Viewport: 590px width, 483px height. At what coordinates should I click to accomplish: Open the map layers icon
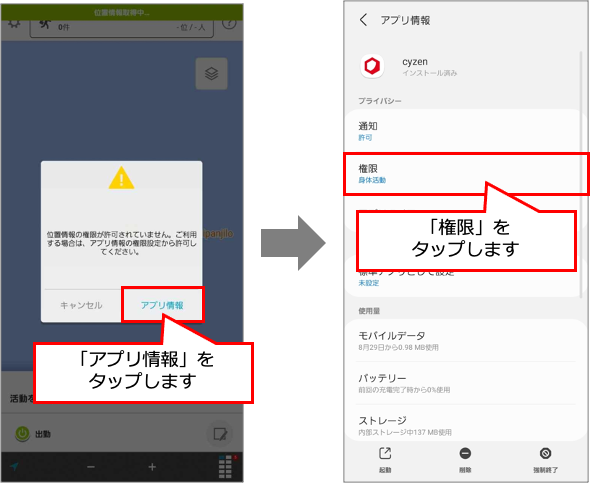(x=211, y=73)
